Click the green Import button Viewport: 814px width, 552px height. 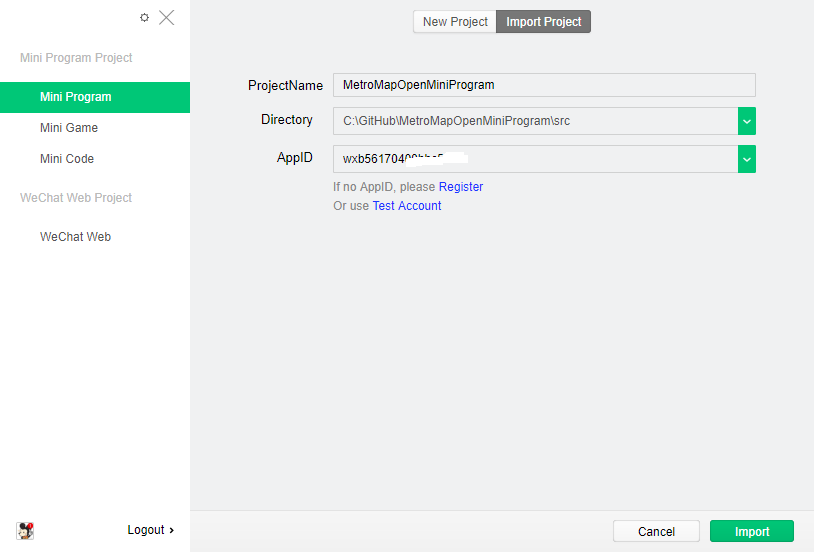coord(752,531)
